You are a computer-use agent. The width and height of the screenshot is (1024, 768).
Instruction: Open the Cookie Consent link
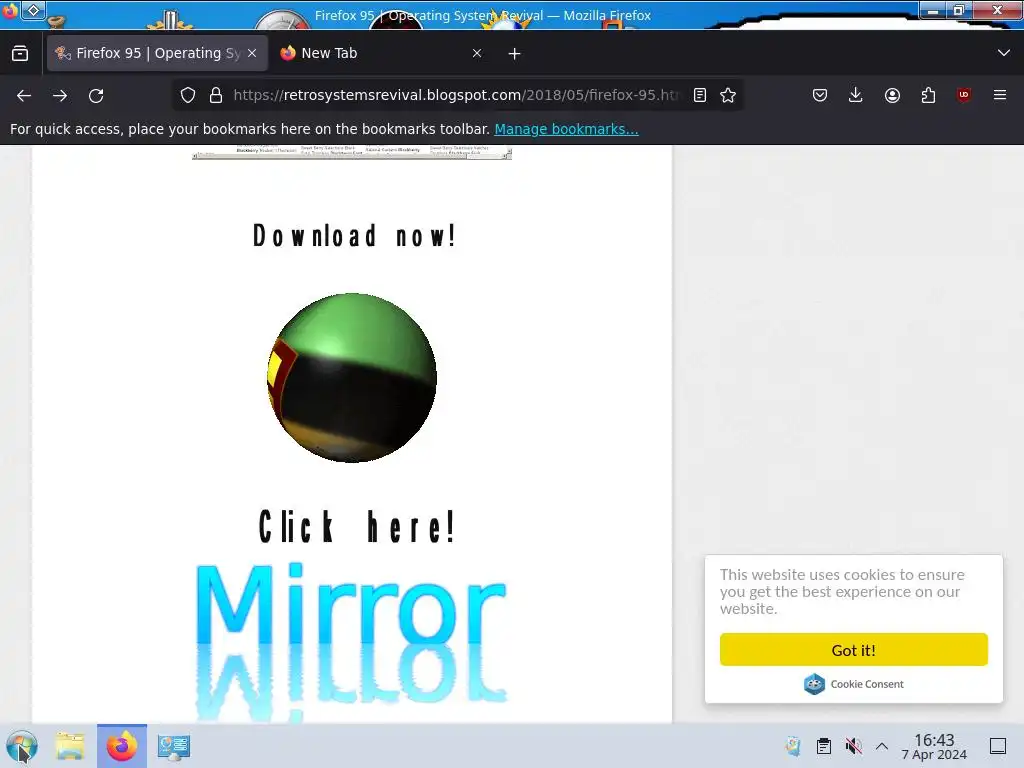(x=854, y=684)
